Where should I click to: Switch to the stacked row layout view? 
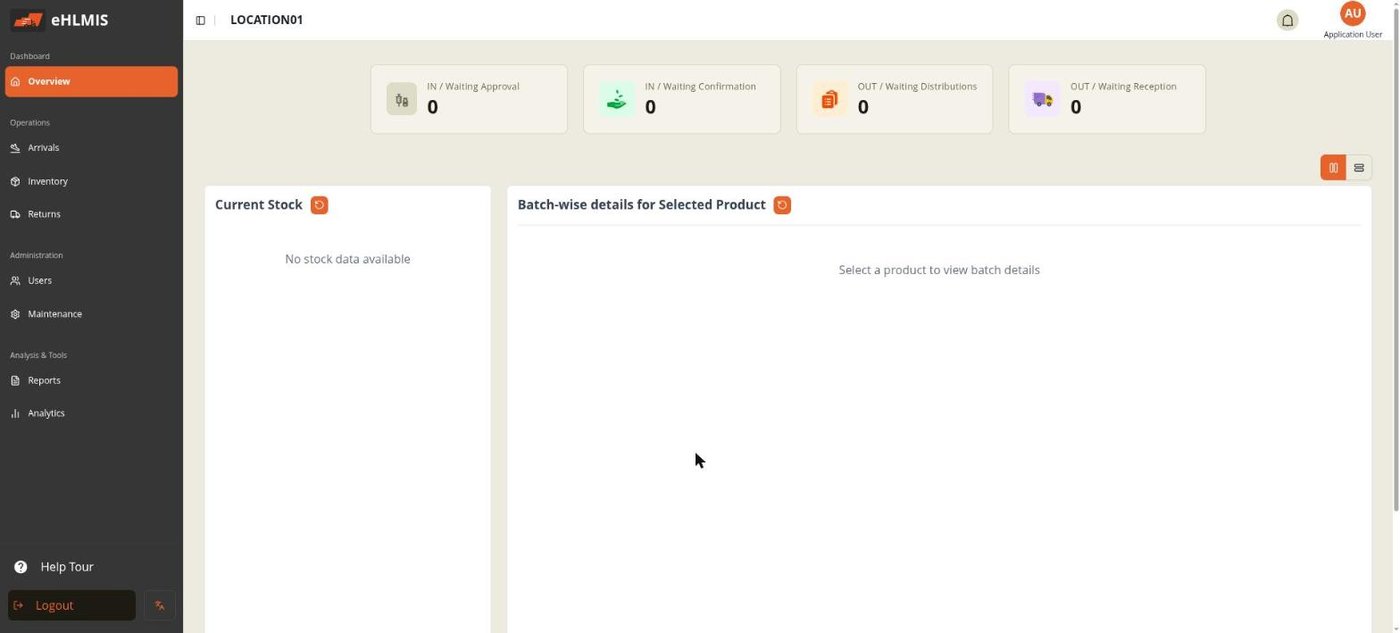coord(1359,168)
